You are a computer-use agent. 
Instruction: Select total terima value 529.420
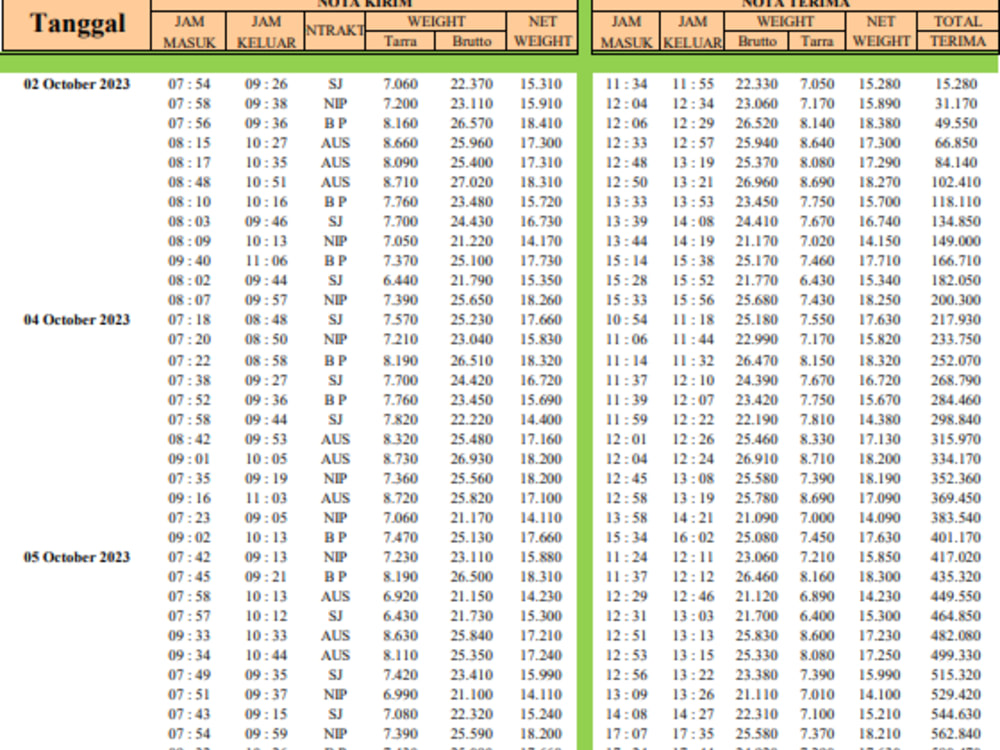(956, 695)
